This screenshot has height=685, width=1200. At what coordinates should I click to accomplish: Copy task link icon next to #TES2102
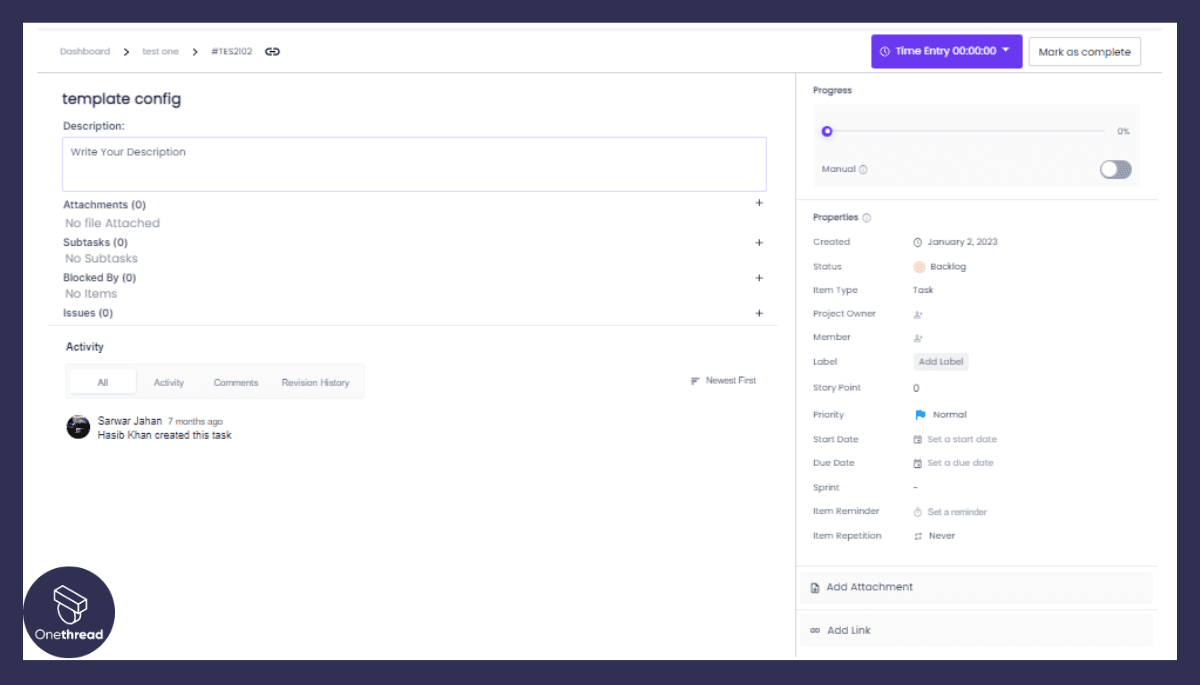point(272,52)
